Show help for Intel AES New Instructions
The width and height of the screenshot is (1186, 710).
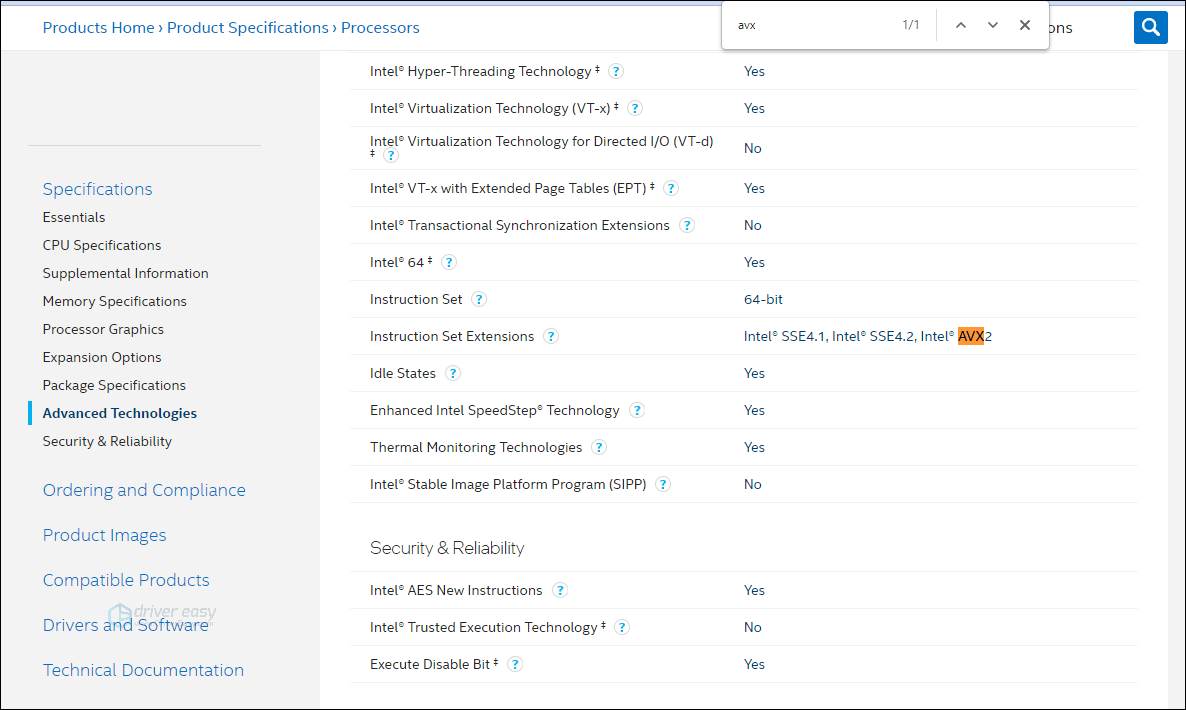560,591
